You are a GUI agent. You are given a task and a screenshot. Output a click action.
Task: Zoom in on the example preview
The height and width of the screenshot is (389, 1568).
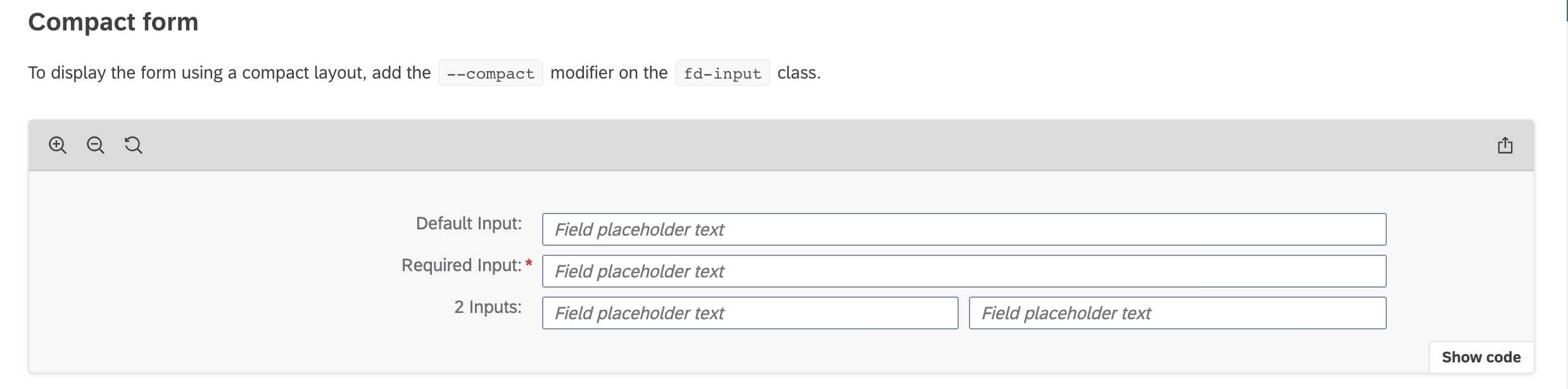[x=58, y=145]
